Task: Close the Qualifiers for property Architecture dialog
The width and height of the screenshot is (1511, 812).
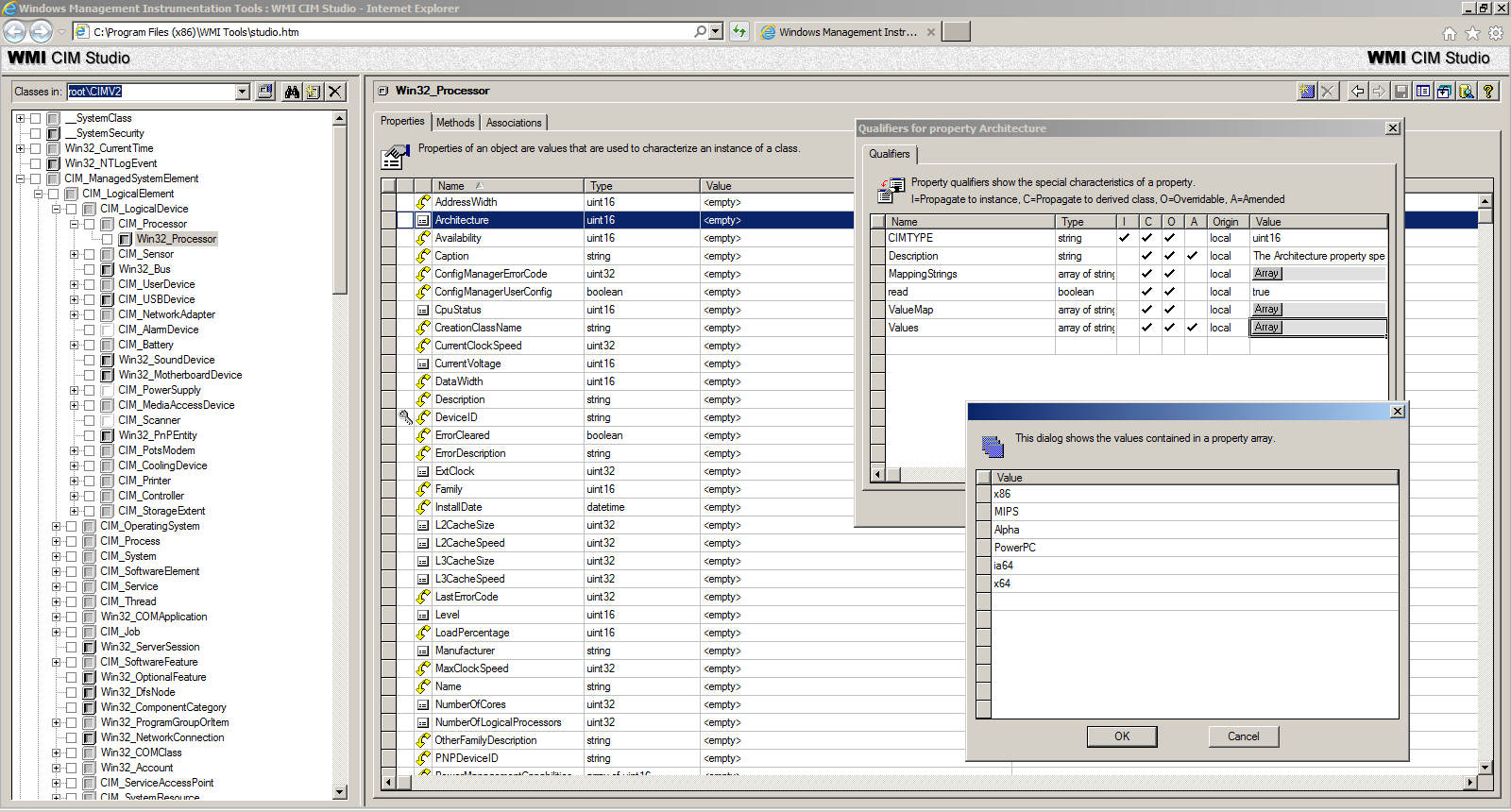Action: pyautogui.click(x=1393, y=128)
